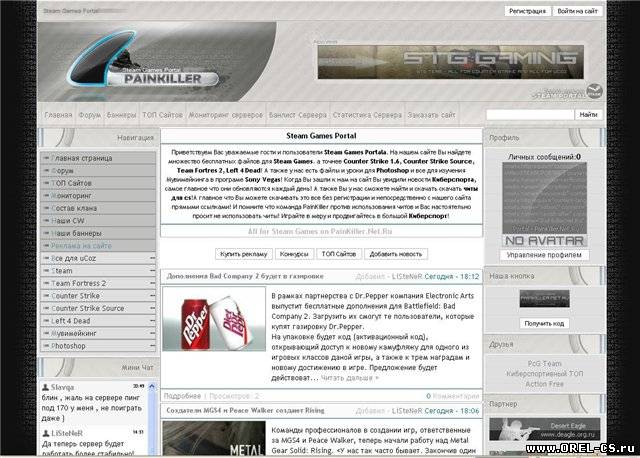
Task: Open Форум in the top menu
Action: [91, 116]
